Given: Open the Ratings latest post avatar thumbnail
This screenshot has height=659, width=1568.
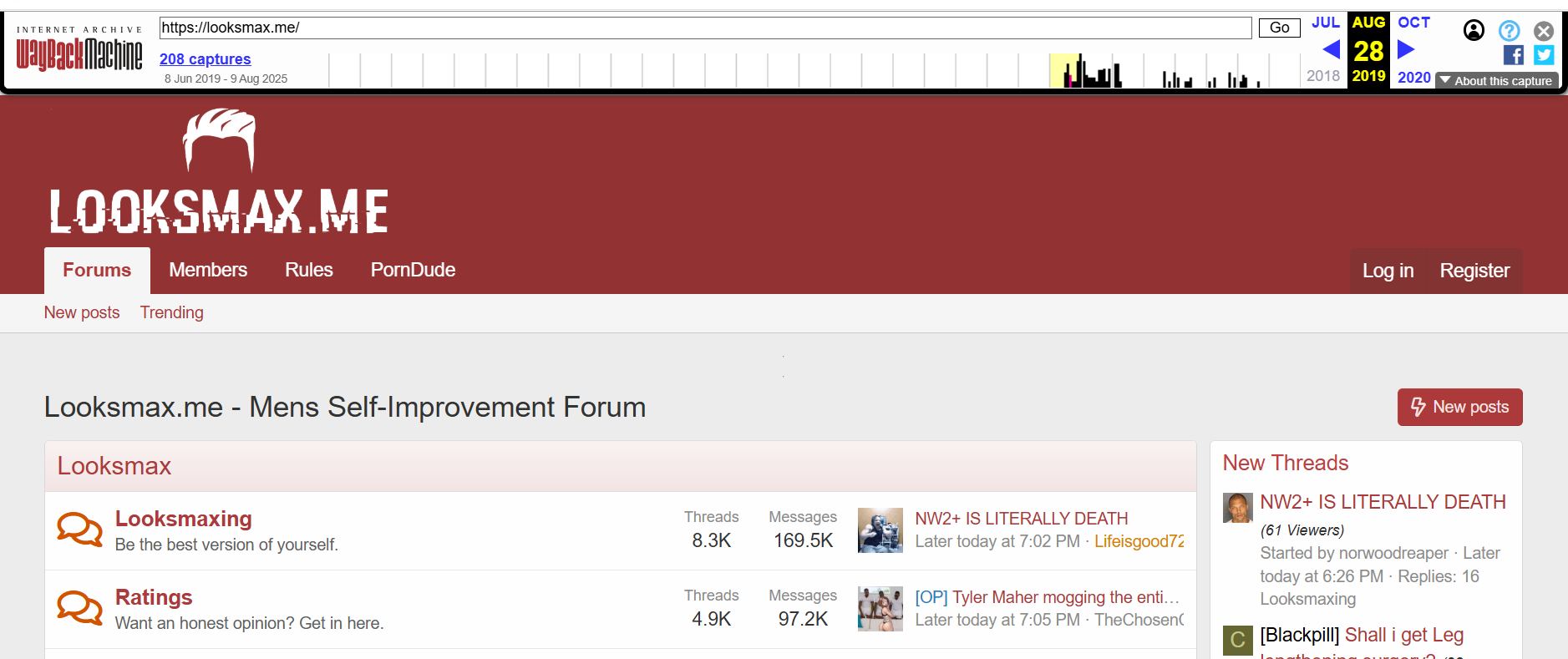Looking at the screenshot, I should (x=880, y=609).
